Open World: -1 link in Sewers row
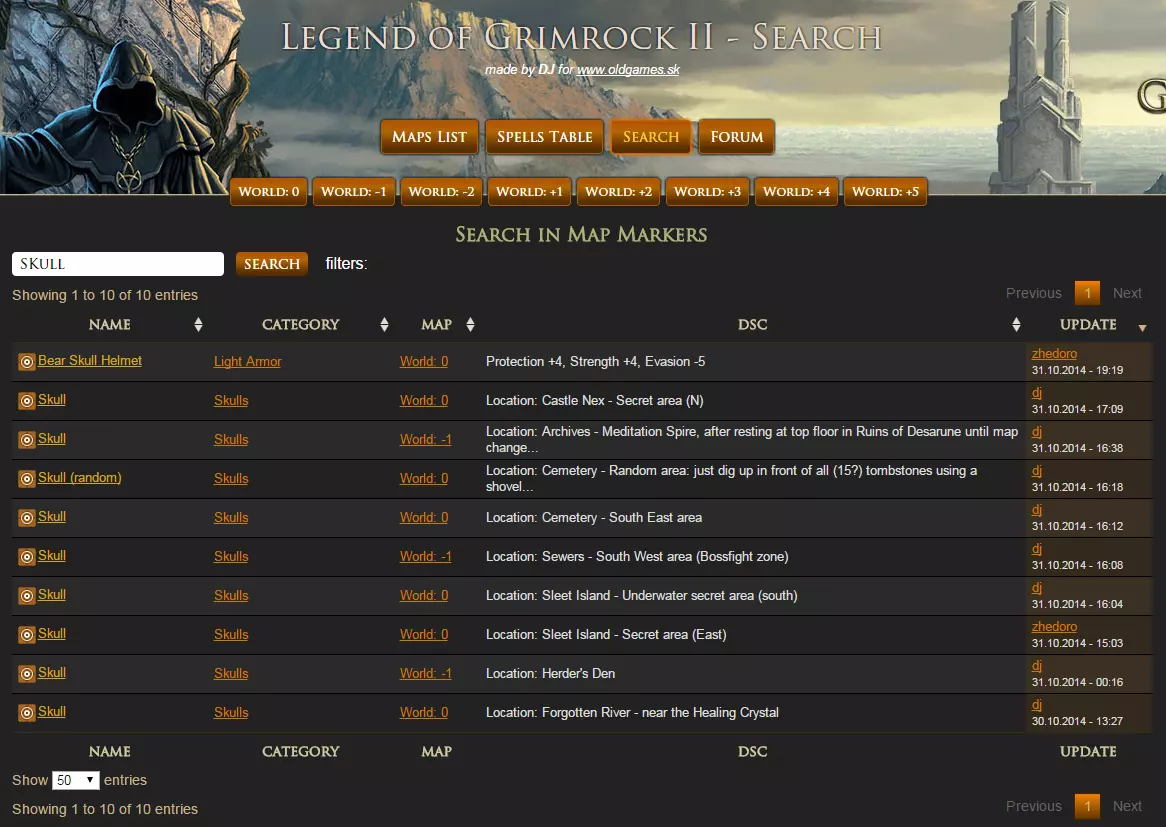 point(425,556)
